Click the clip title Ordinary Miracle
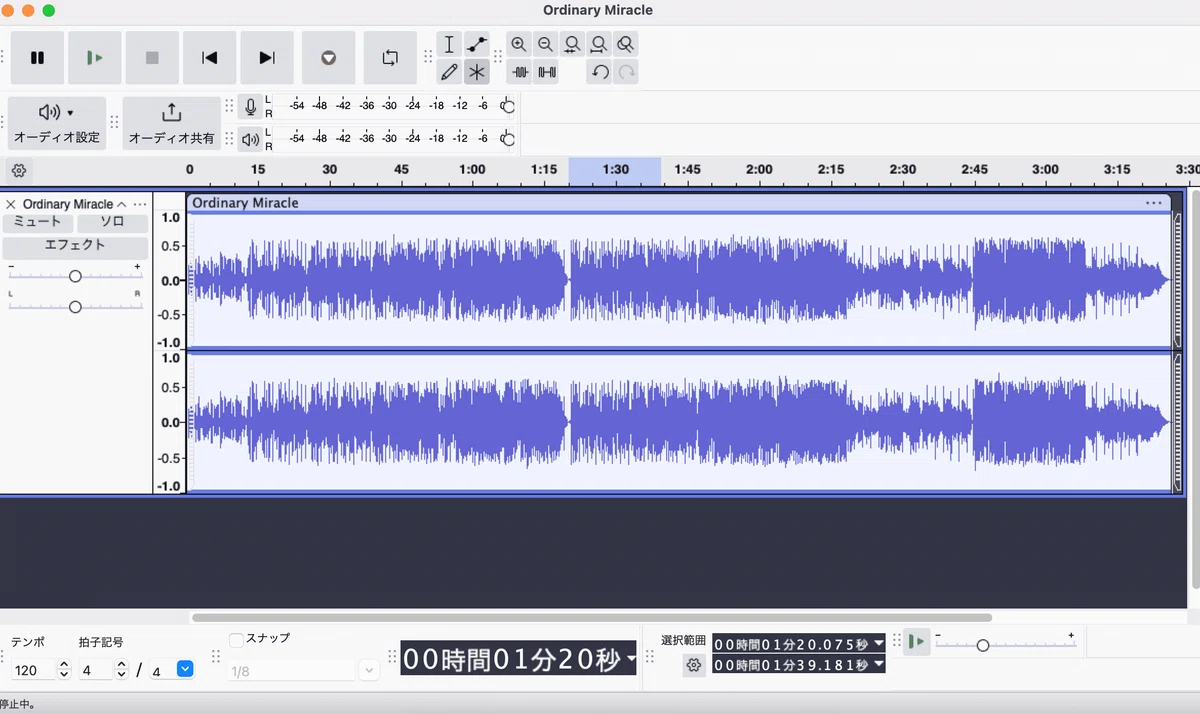The width and height of the screenshot is (1200, 714). coord(245,203)
